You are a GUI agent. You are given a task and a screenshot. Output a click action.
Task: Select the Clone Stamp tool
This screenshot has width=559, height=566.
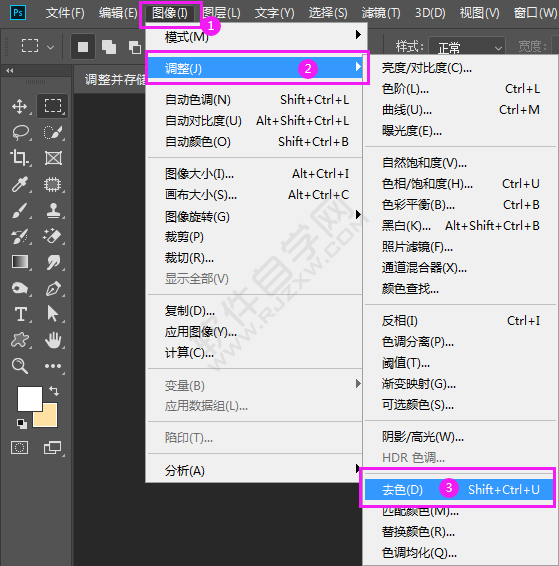[x=53, y=210]
